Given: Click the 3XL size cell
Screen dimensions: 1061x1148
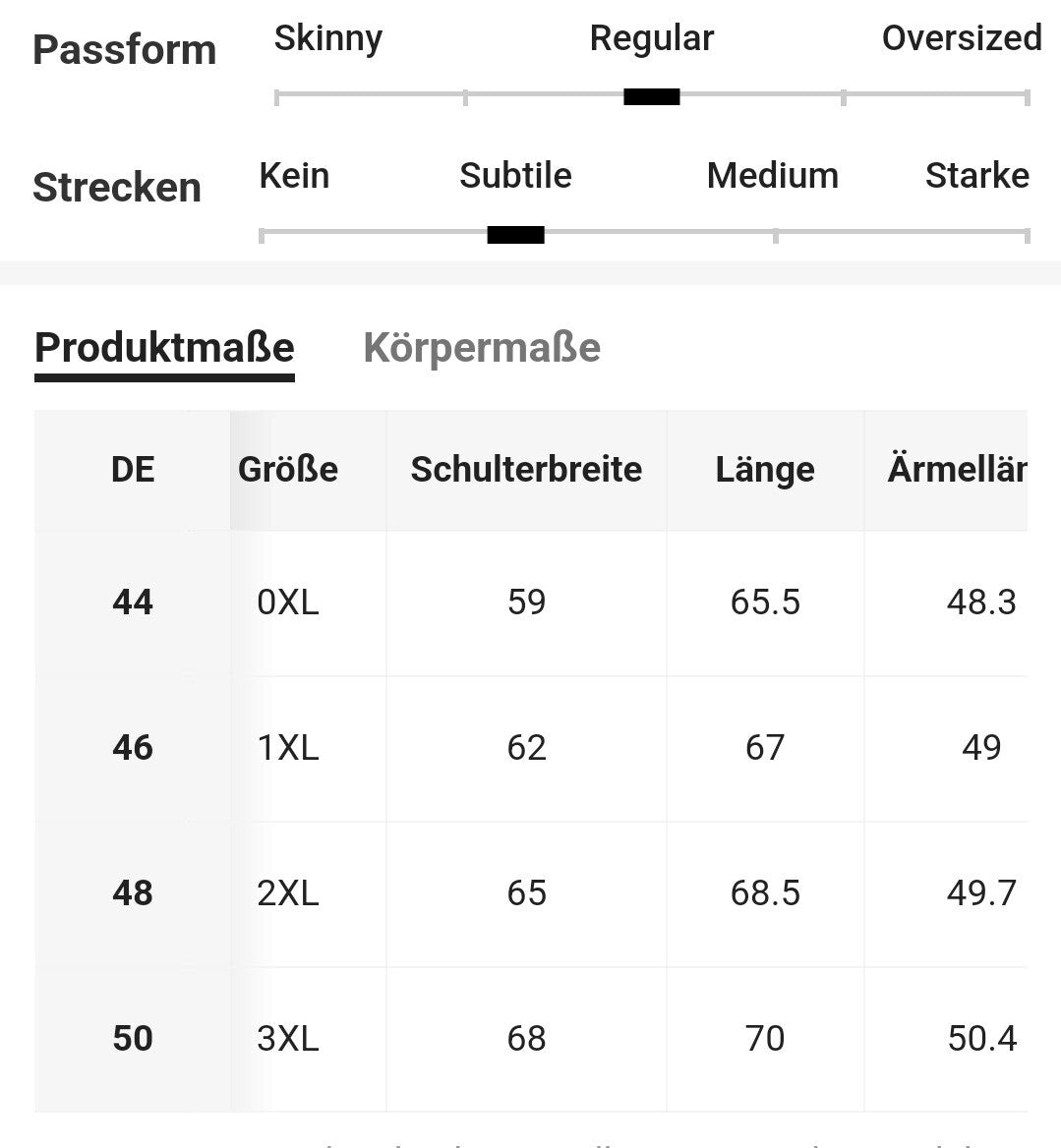Looking at the screenshot, I should click(x=288, y=1039).
